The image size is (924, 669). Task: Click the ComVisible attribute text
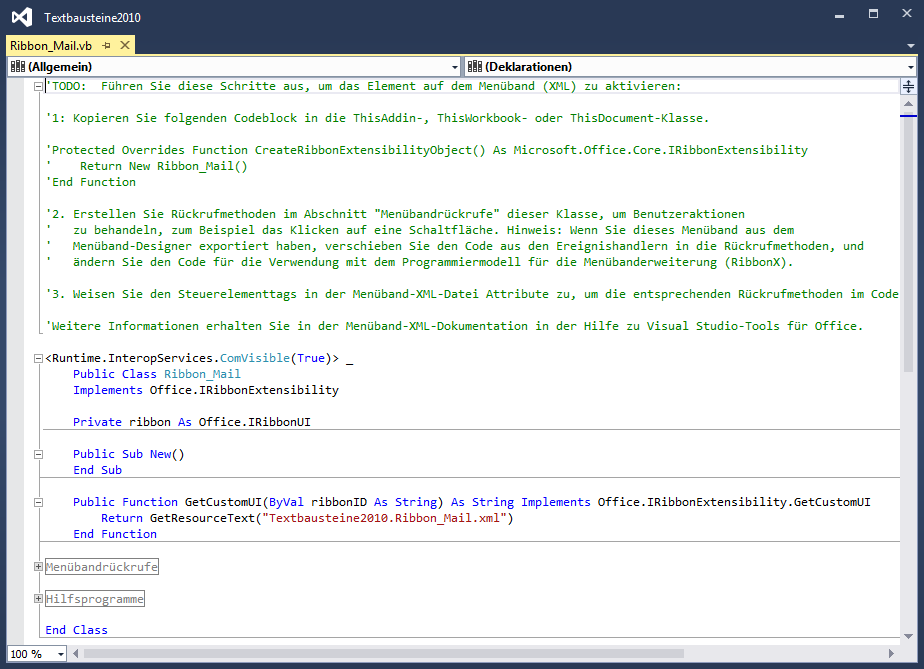255,358
